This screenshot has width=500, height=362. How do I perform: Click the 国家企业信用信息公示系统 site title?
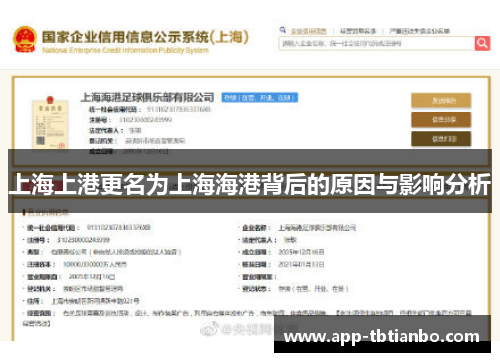pyautogui.click(x=145, y=37)
